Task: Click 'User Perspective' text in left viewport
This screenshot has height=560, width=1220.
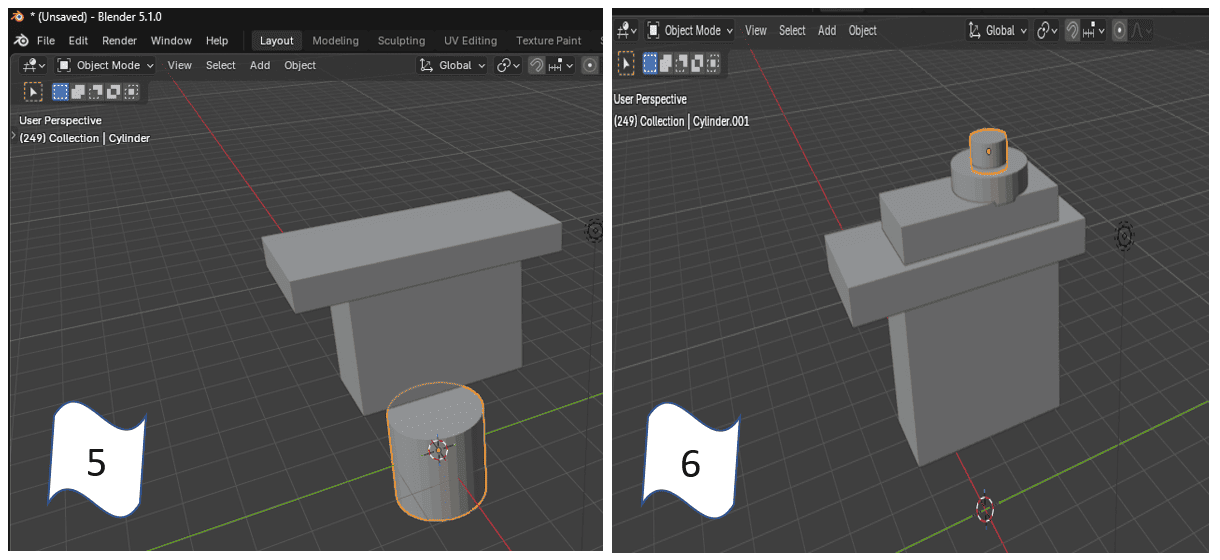Action: pos(60,120)
